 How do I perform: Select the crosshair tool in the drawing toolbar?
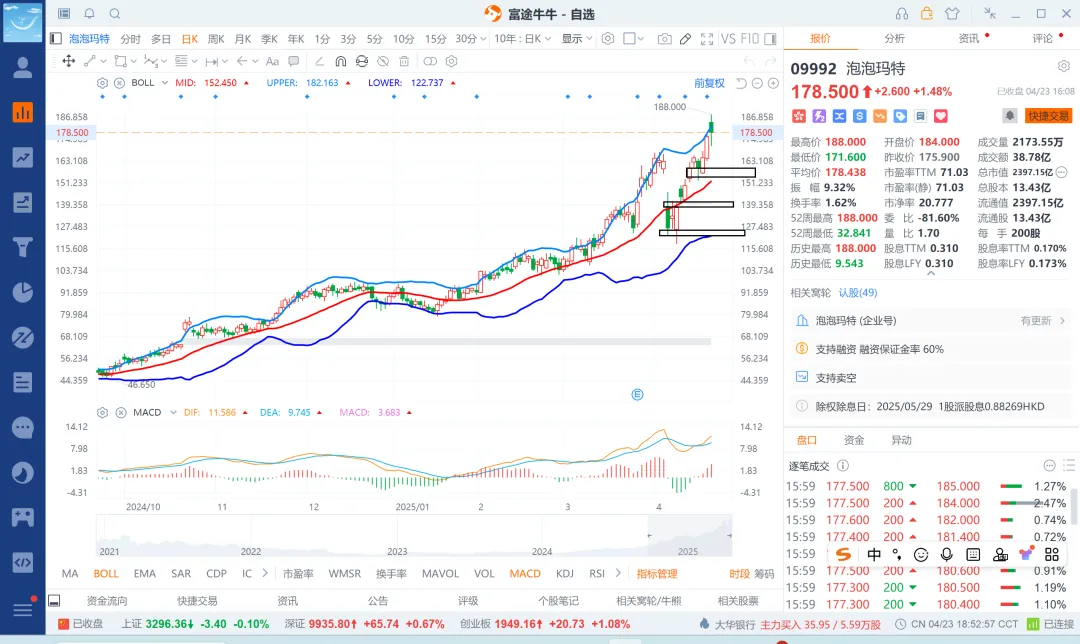(x=70, y=61)
